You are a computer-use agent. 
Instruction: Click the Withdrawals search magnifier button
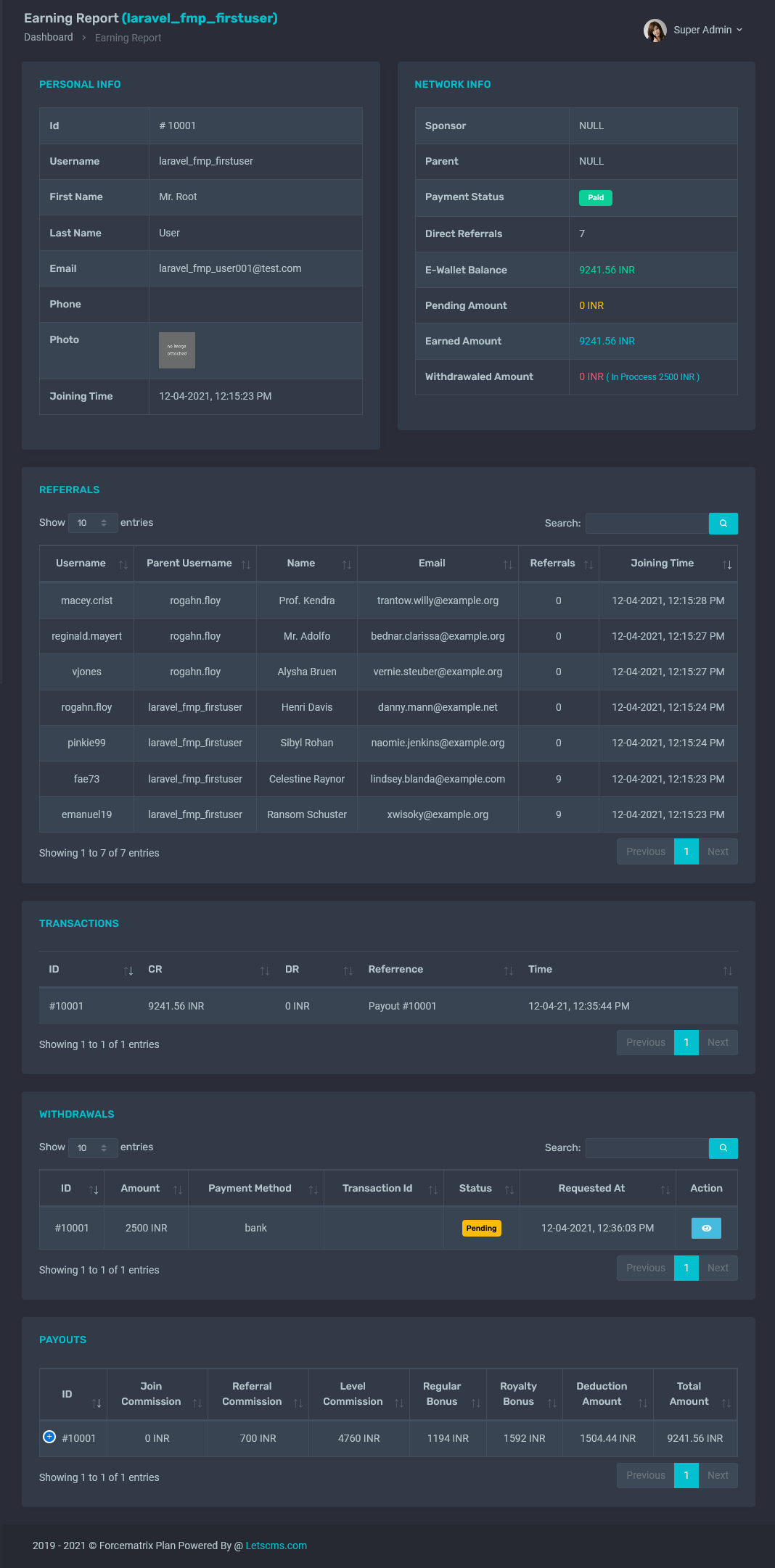(723, 1148)
